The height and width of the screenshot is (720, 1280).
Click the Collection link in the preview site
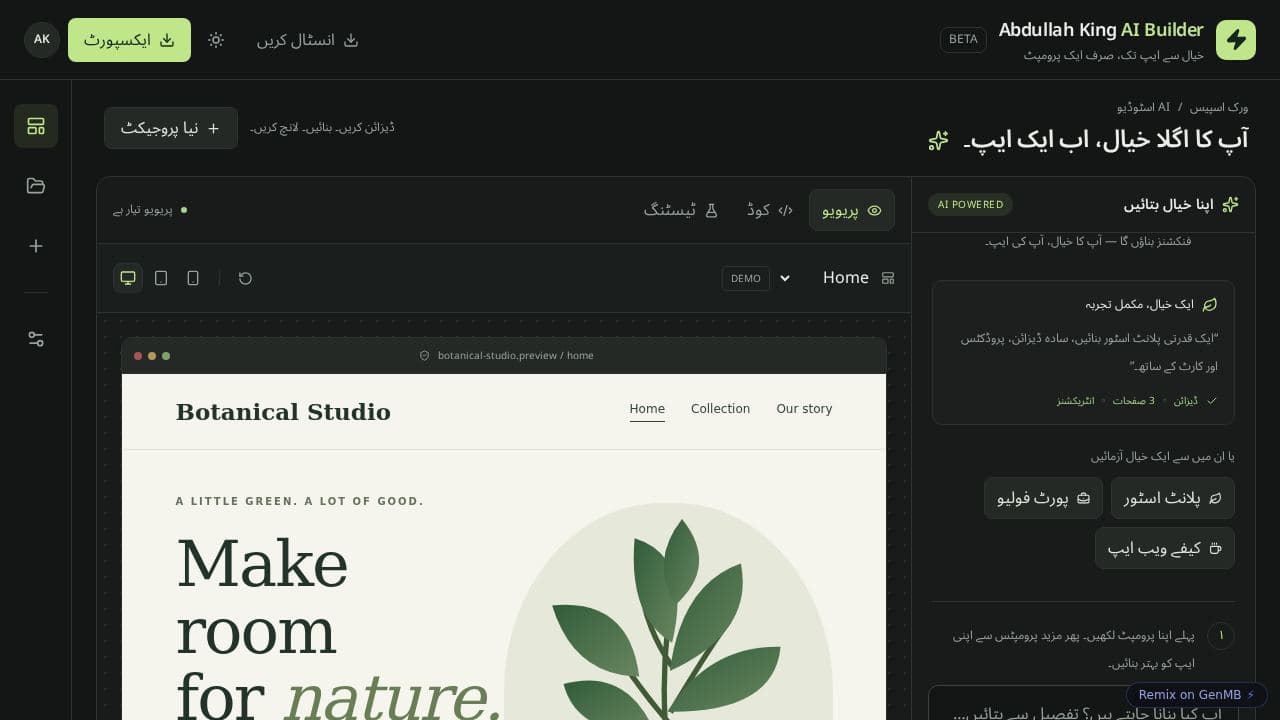click(x=720, y=408)
